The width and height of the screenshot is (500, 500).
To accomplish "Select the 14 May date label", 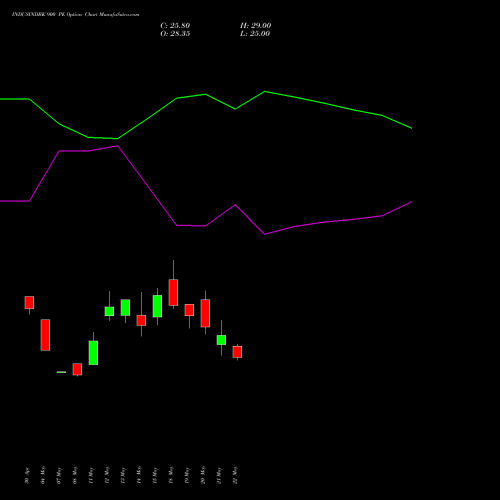I will [139, 475].
